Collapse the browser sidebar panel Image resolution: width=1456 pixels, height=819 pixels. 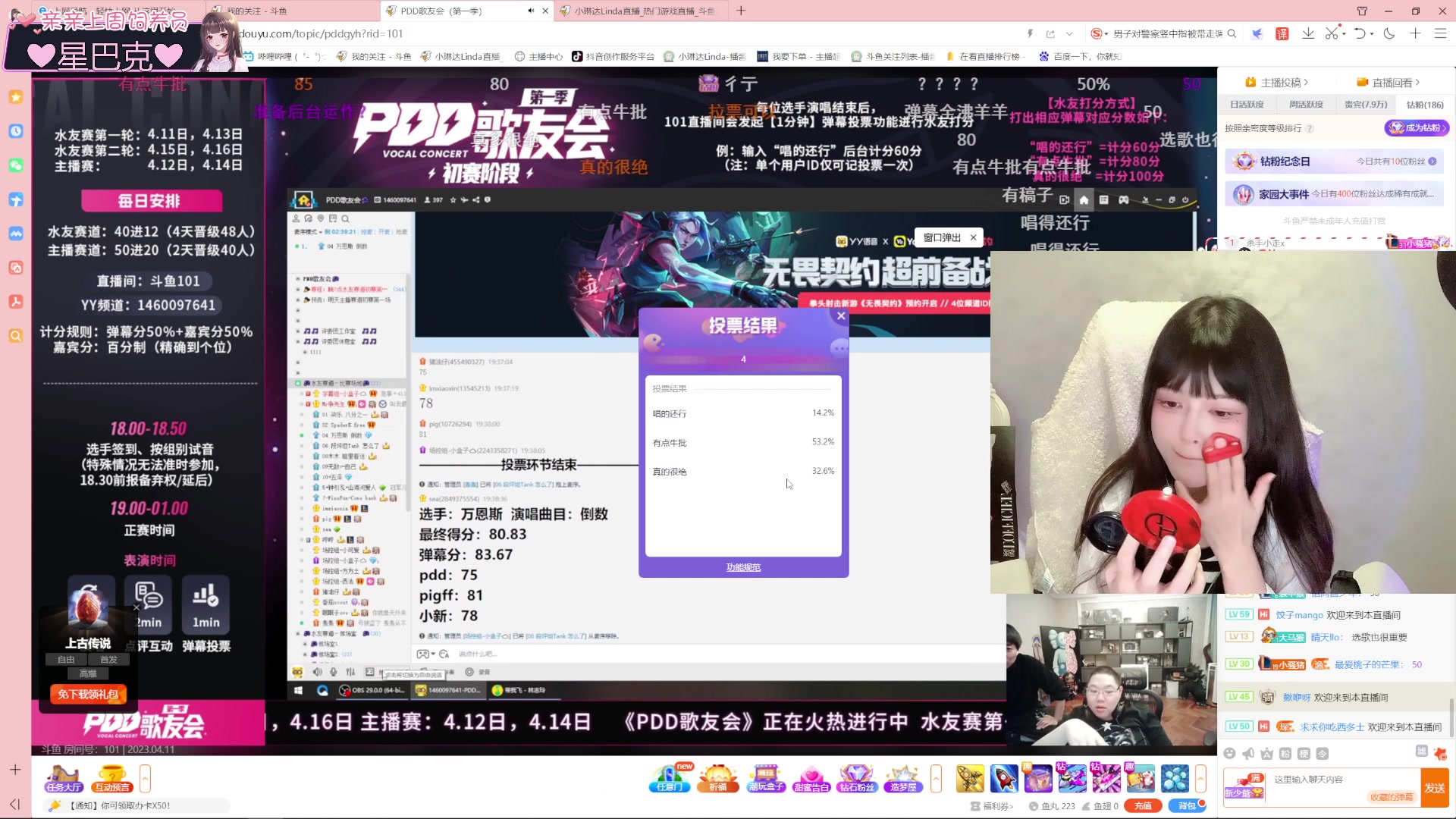click(15, 804)
